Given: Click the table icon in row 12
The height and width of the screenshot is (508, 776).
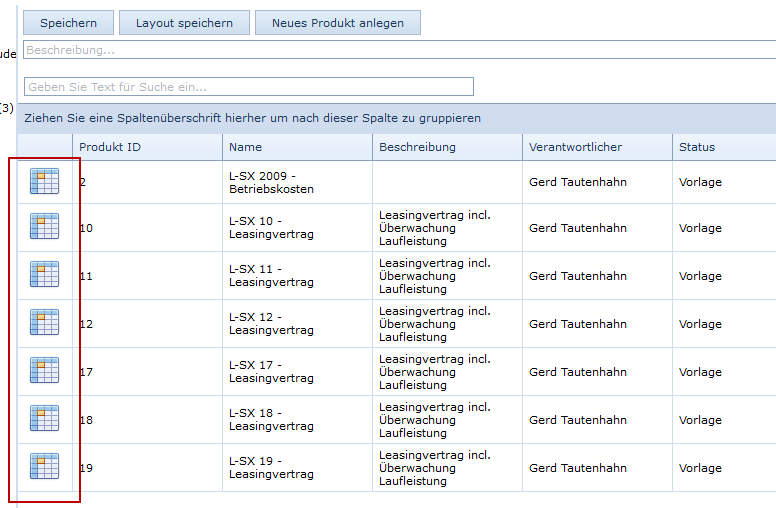Looking at the screenshot, I should (45, 323).
